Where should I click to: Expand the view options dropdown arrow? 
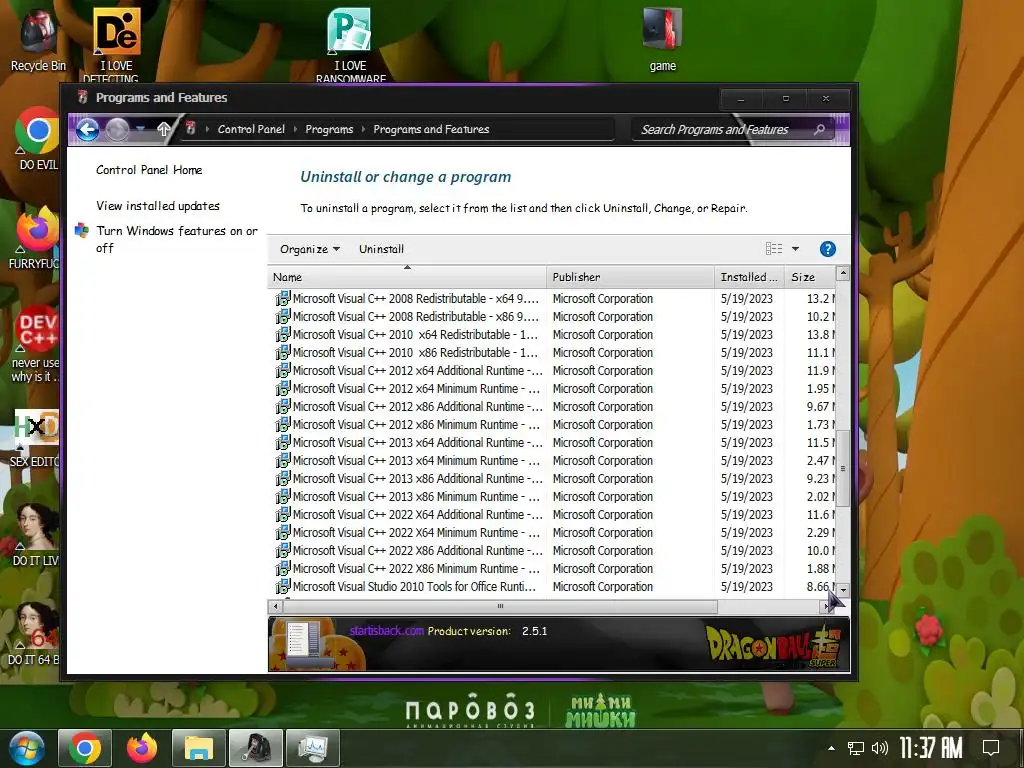795,249
